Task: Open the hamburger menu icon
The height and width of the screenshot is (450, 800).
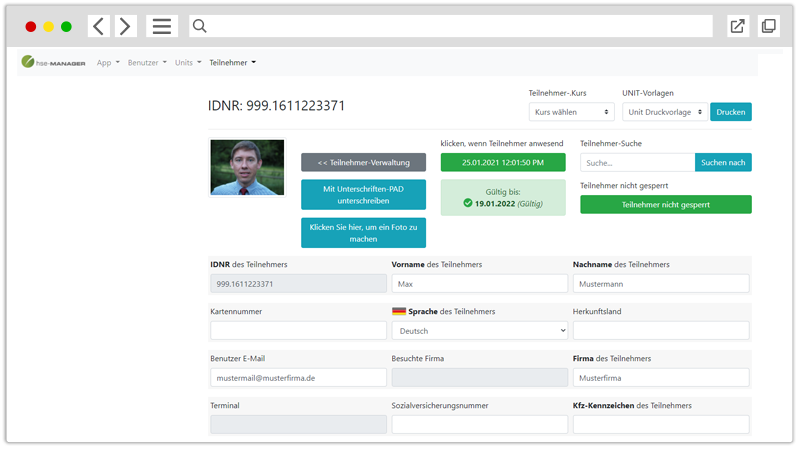Action: pos(161,26)
